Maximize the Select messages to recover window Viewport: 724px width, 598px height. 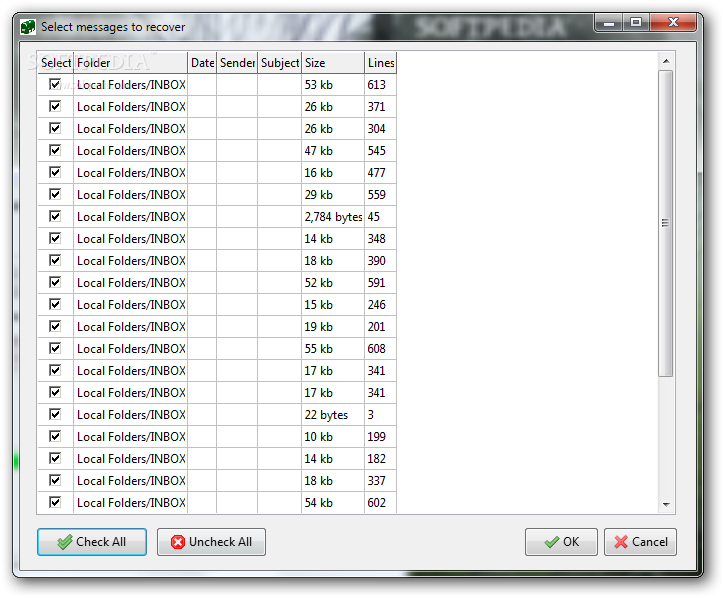[x=636, y=22]
